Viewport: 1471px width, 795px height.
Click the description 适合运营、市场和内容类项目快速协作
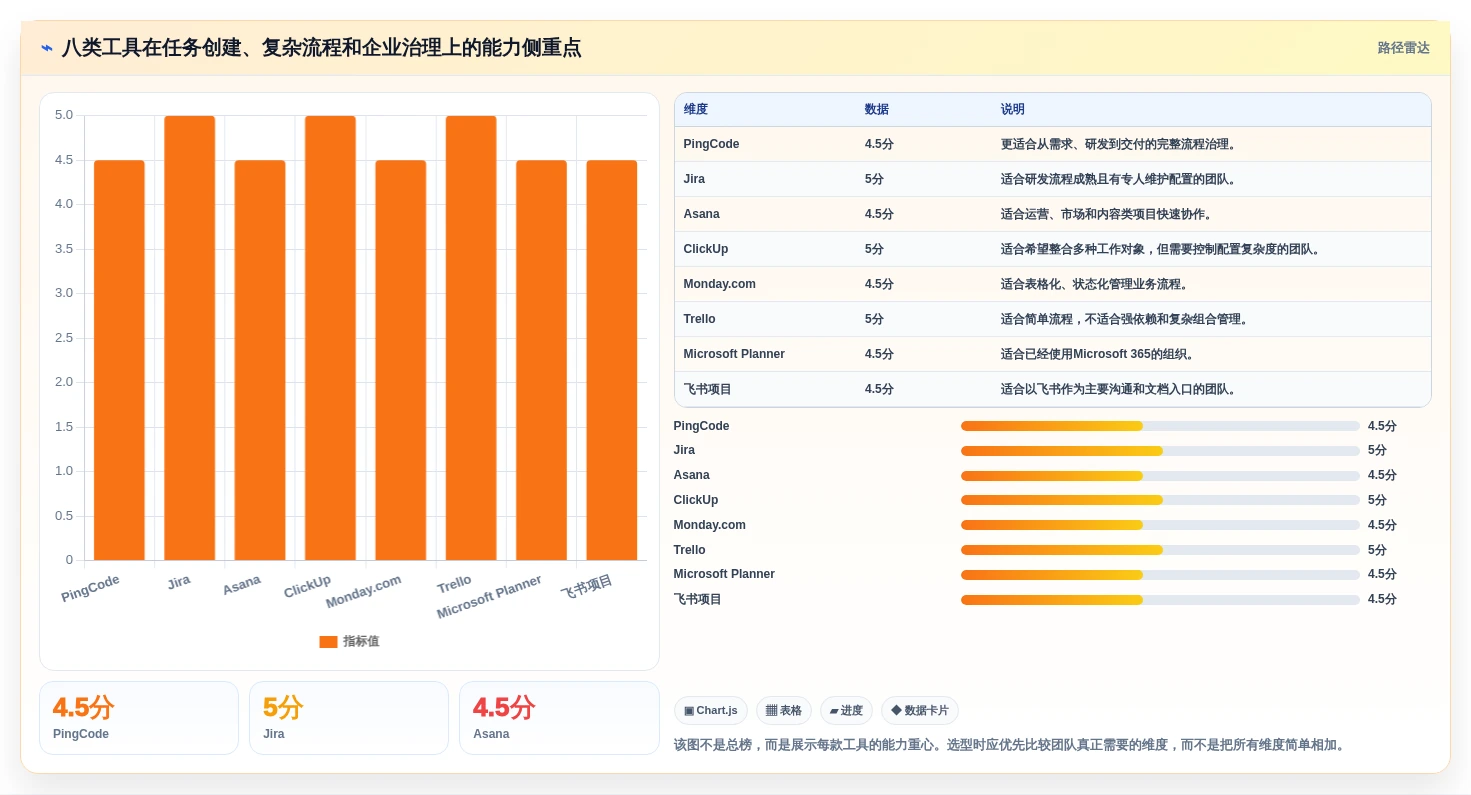[1107, 214]
